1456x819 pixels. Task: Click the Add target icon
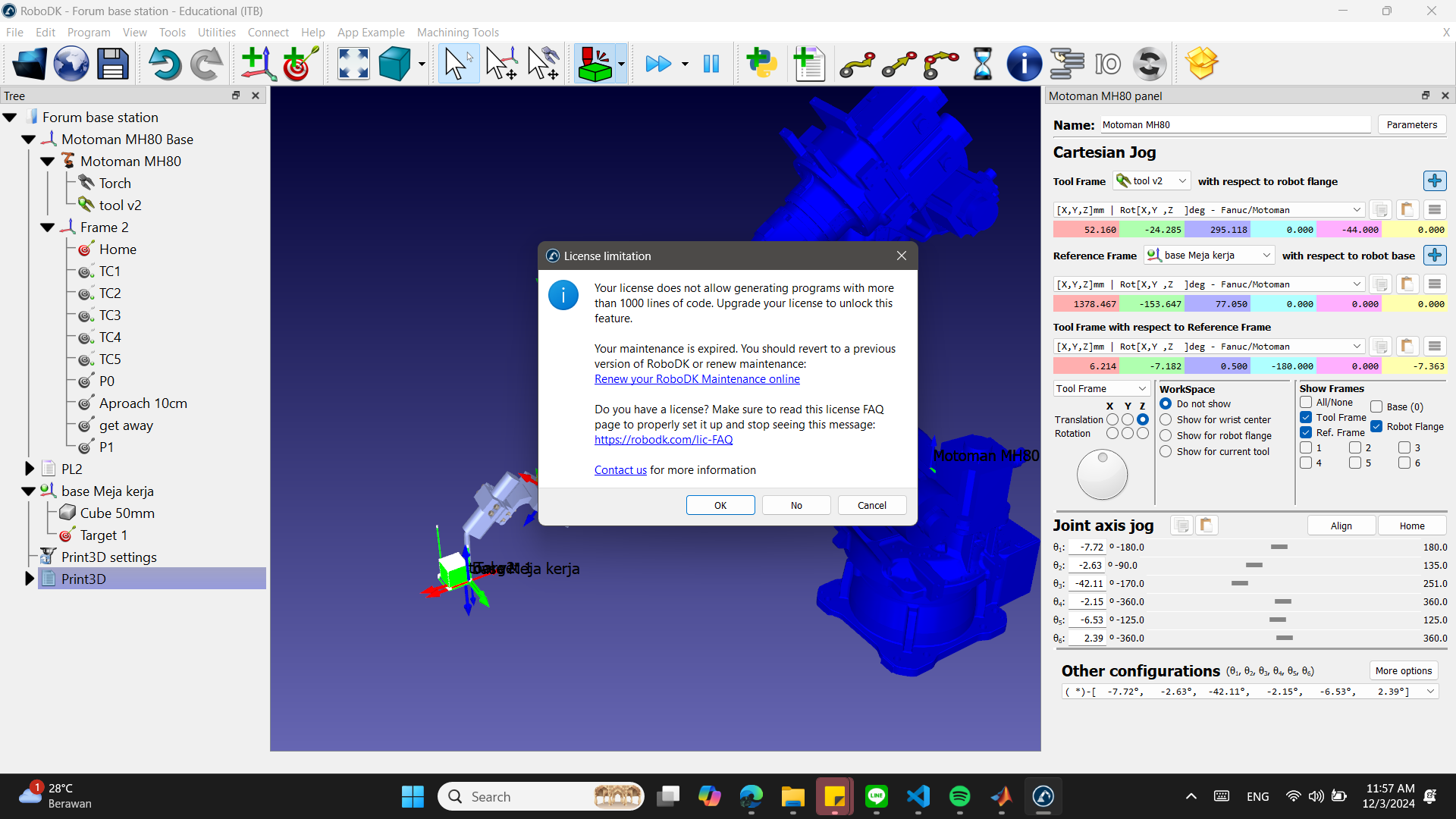300,64
